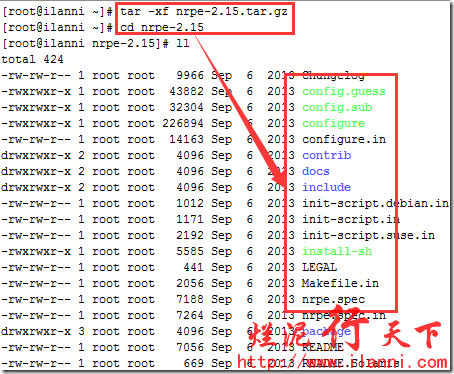Select the Makefile.in file name

(x=340, y=283)
